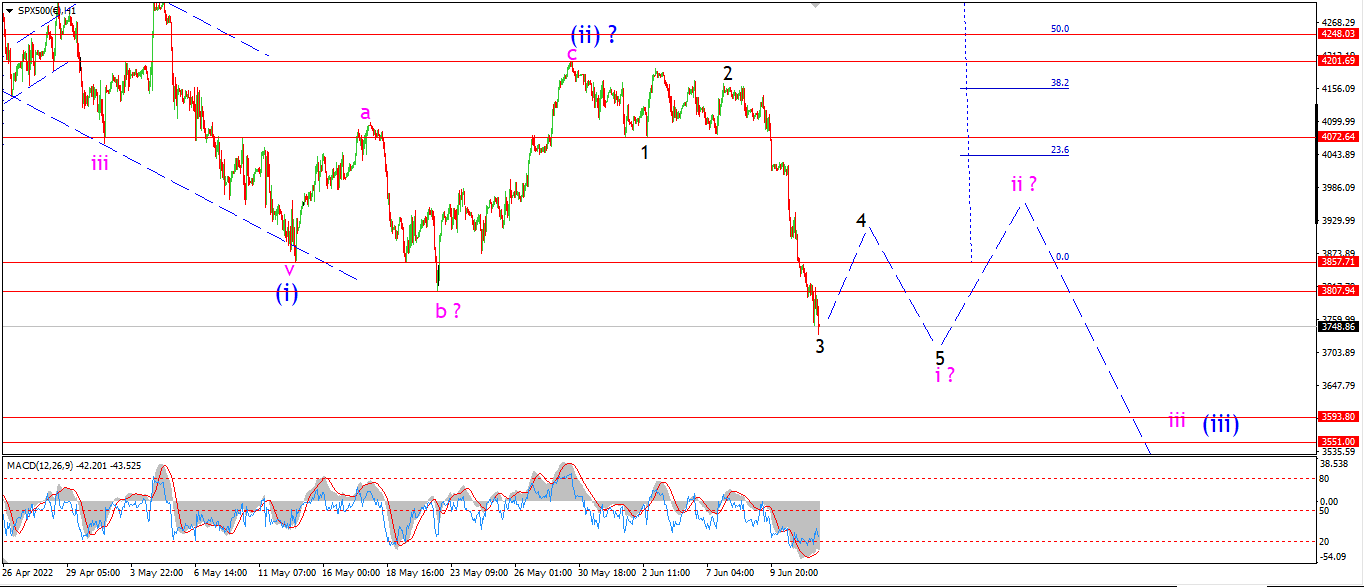This screenshot has height=587, width=1364.
Task: Click the magenta 'ii ?' projection label
Action: [x=1023, y=184]
